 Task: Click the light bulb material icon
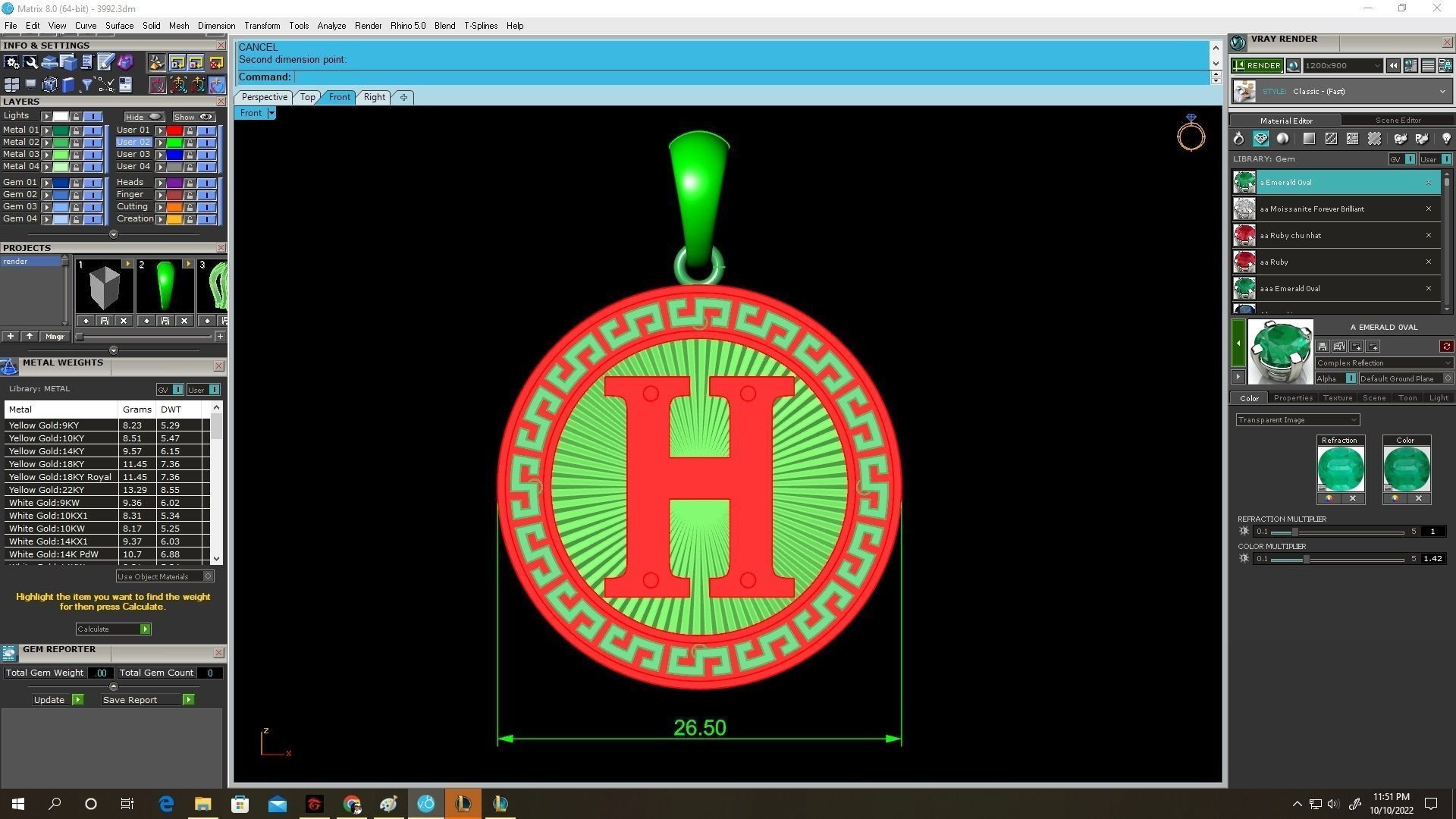[x=1446, y=139]
